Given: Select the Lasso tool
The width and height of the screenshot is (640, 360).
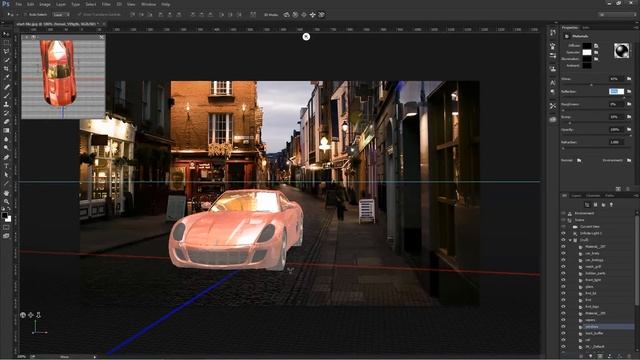Looking at the screenshot, I should (x=6, y=51).
